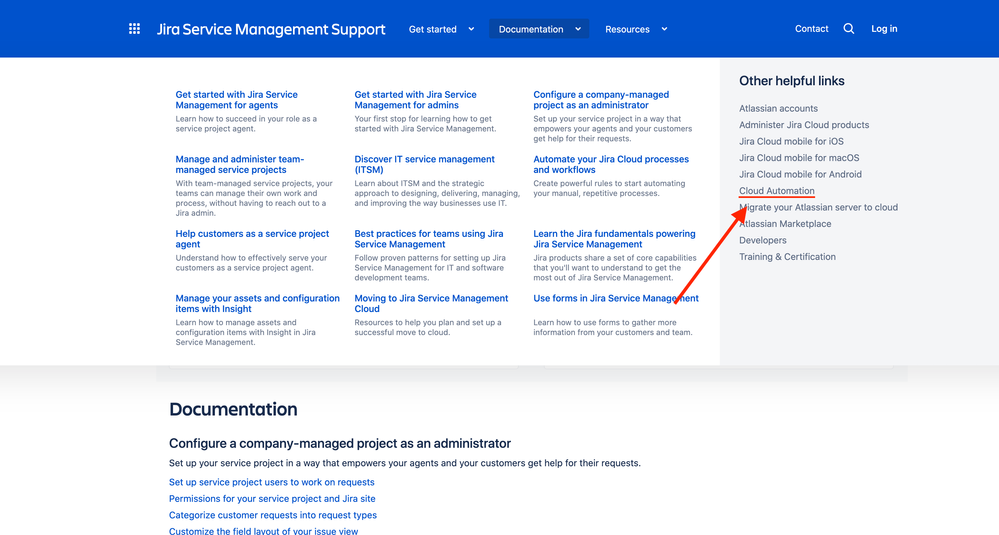Click the Configure a company-managed project subheading
999x535 pixels.
point(340,443)
